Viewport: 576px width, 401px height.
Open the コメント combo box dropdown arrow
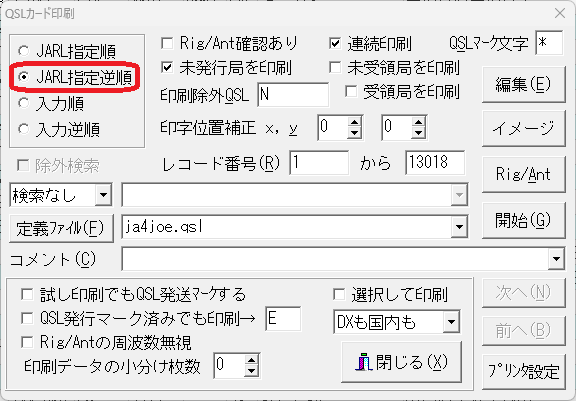pyautogui.click(x=556, y=259)
